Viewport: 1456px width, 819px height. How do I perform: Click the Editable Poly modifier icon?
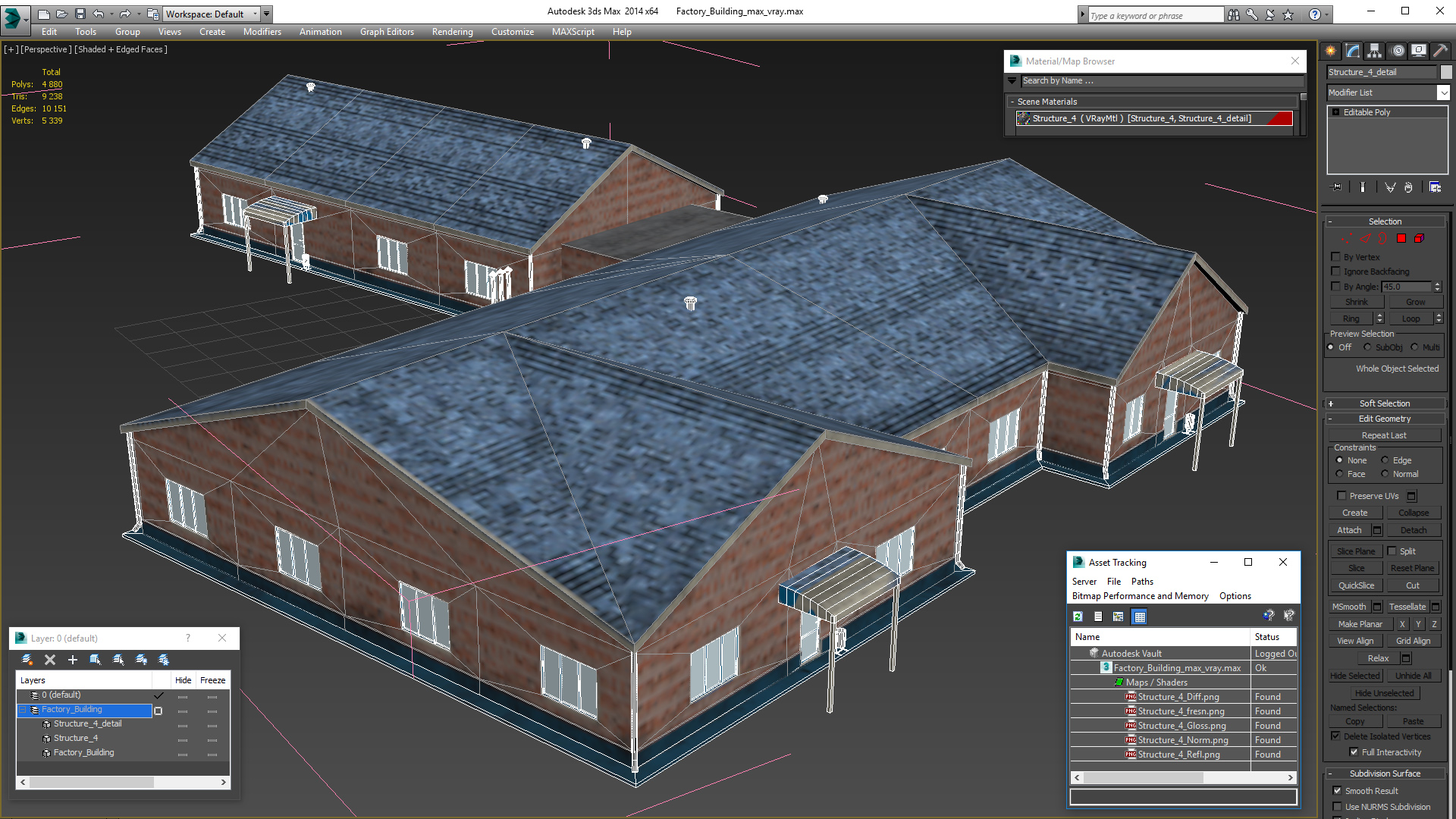[1335, 112]
